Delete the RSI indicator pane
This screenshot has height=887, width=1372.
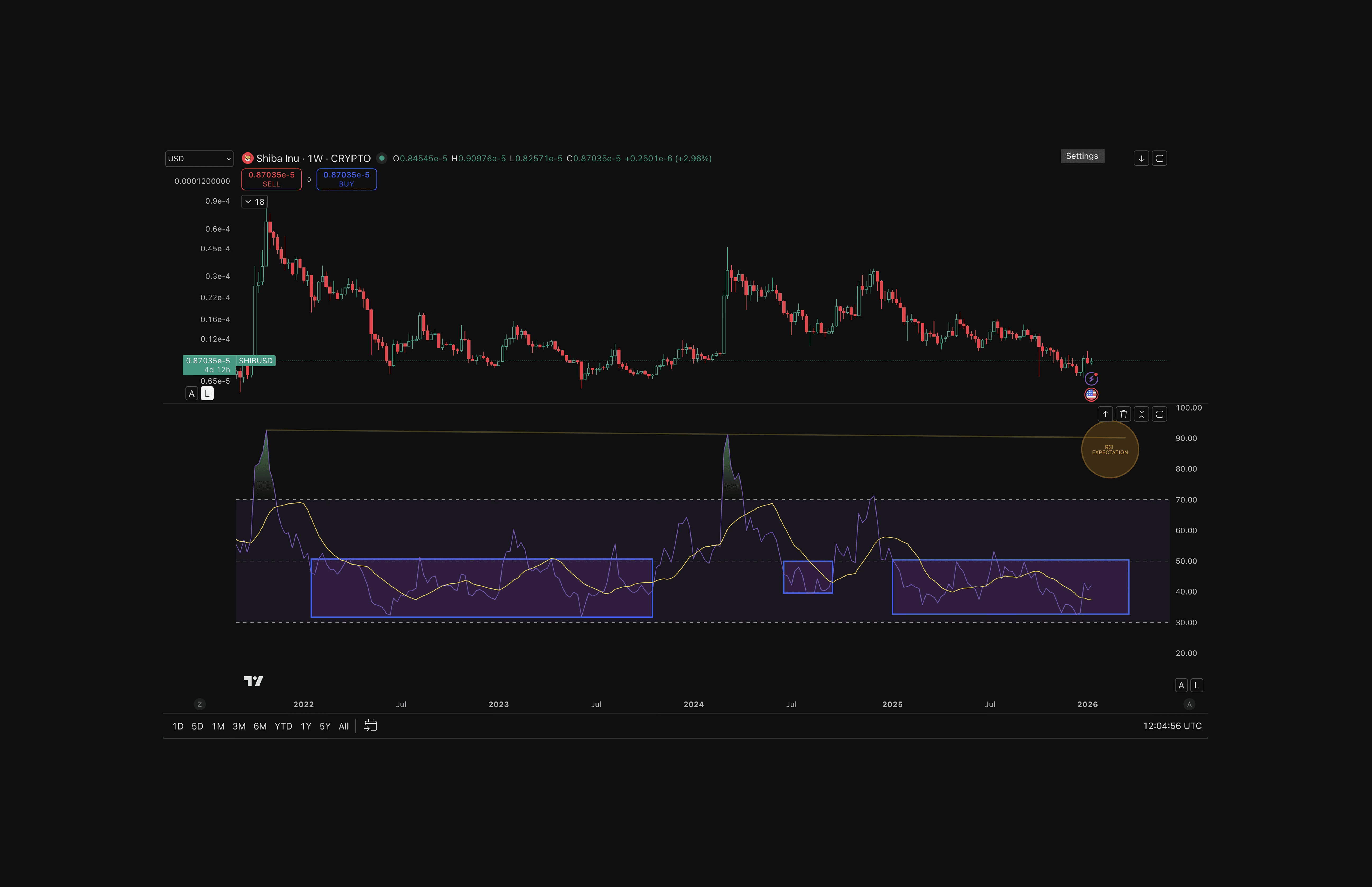coord(1123,414)
